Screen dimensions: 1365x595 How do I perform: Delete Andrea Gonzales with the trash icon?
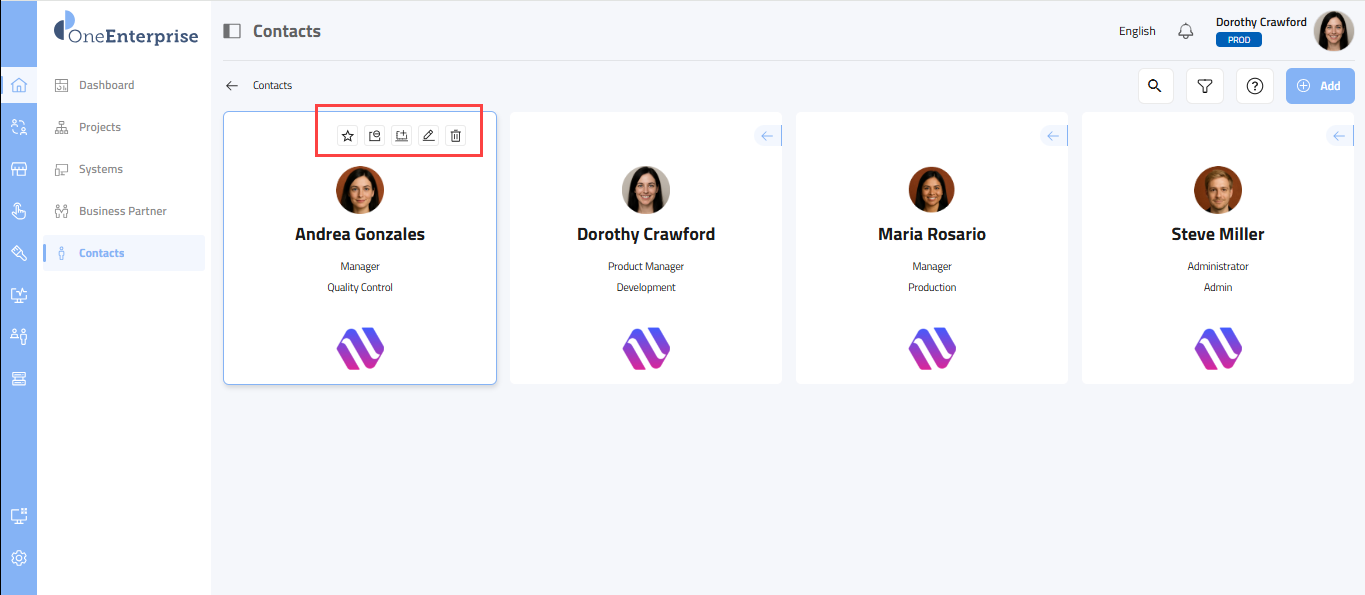click(x=455, y=136)
